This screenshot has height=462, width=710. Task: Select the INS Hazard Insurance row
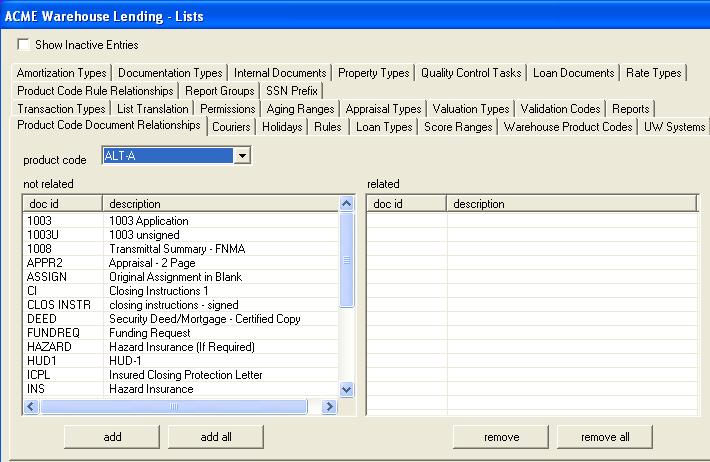pyautogui.click(x=181, y=389)
